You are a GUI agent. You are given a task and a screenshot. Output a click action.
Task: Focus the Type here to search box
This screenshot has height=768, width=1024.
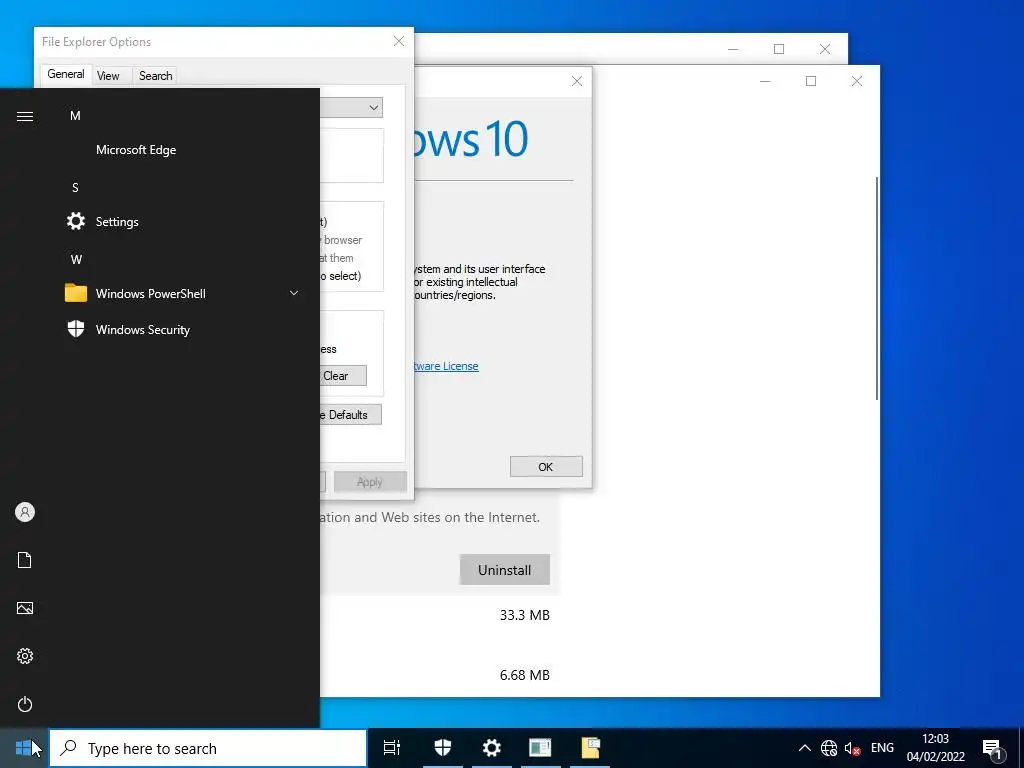coord(208,748)
